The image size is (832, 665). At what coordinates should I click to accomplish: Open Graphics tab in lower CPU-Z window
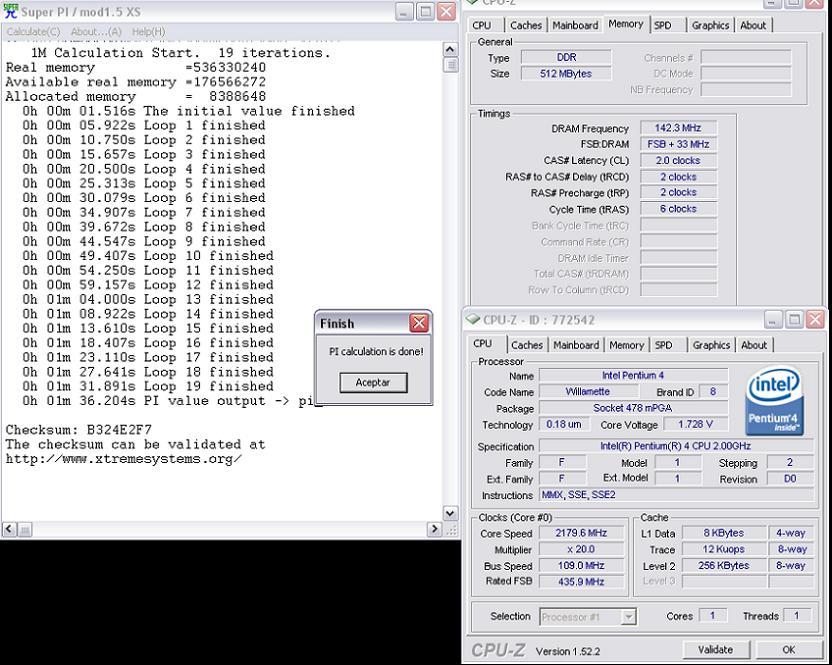pos(711,345)
